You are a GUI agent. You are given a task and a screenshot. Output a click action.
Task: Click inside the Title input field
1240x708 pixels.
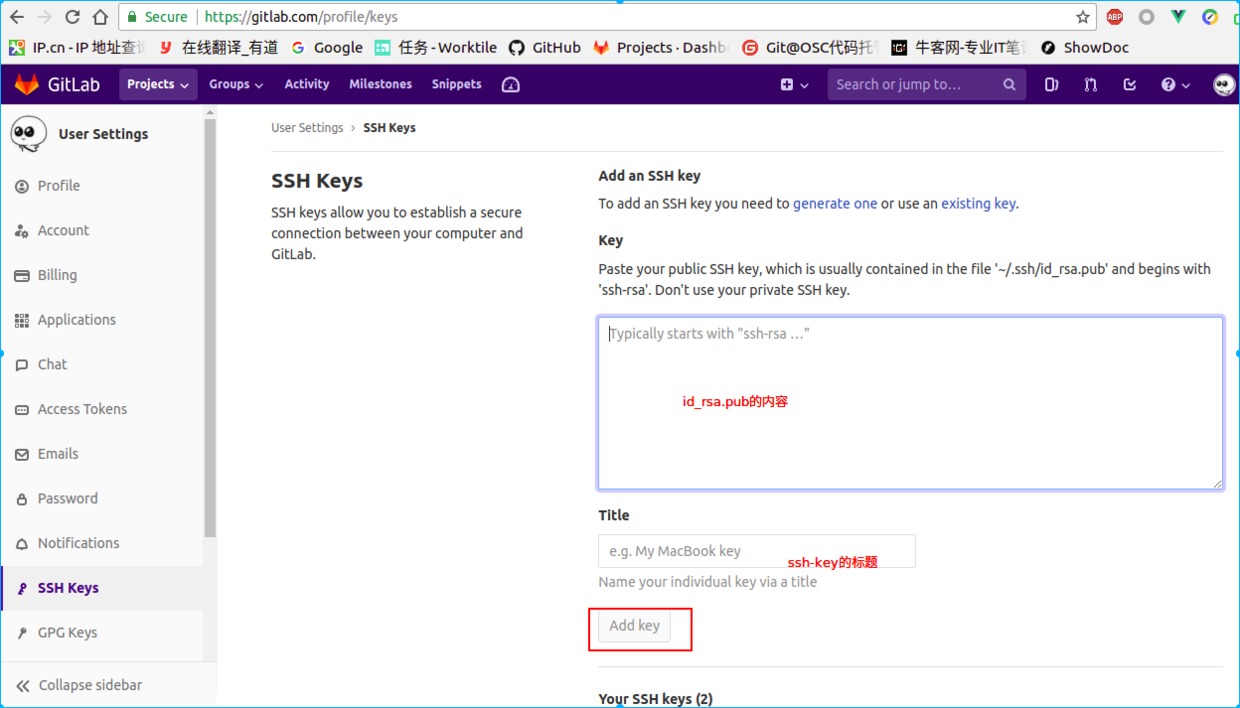pyautogui.click(x=756, y=550)
